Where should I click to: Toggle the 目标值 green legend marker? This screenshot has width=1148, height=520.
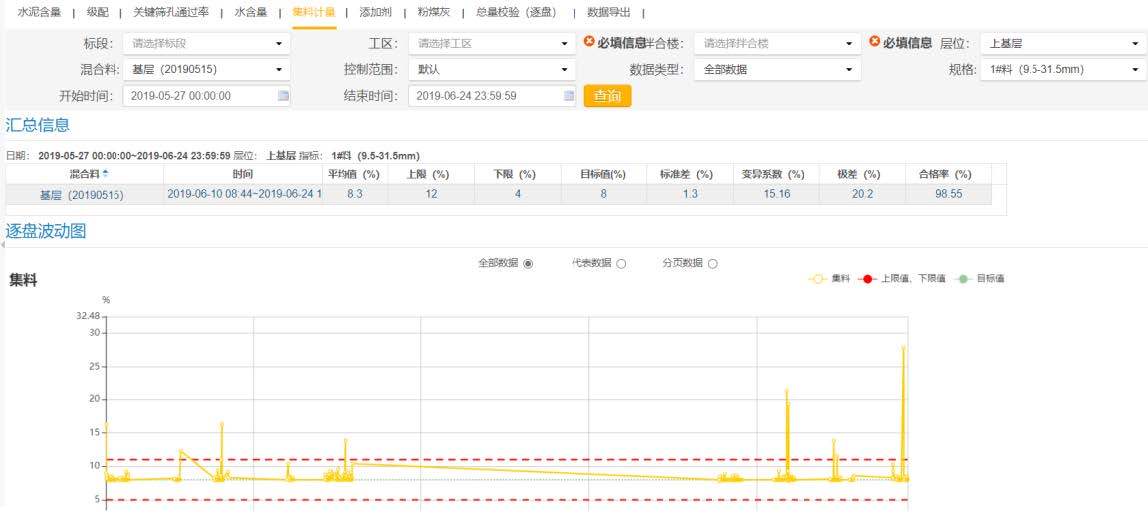964,279
